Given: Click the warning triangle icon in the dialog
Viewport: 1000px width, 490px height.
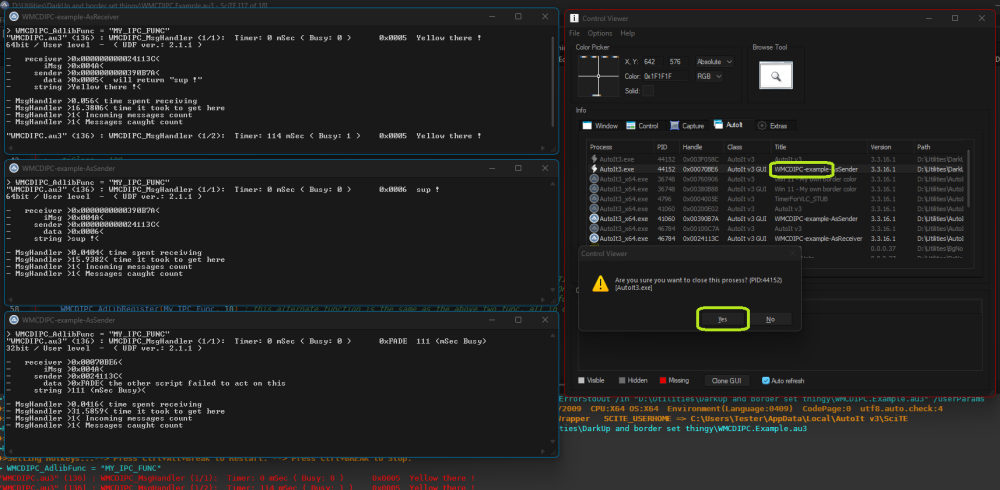Looking at the screenshot, I should click(x=600, y=284).
